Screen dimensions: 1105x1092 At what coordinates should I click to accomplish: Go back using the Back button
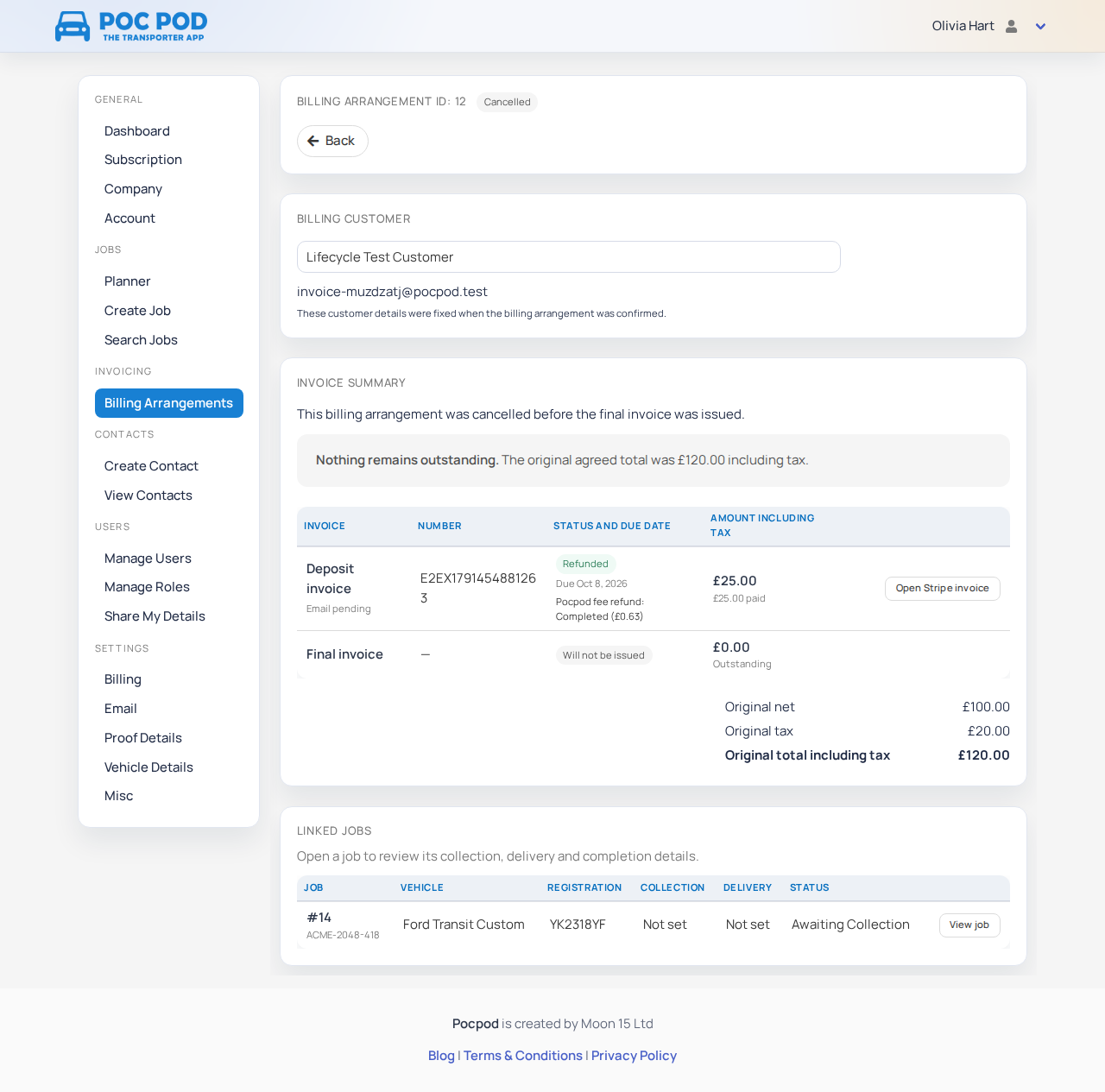332,141
